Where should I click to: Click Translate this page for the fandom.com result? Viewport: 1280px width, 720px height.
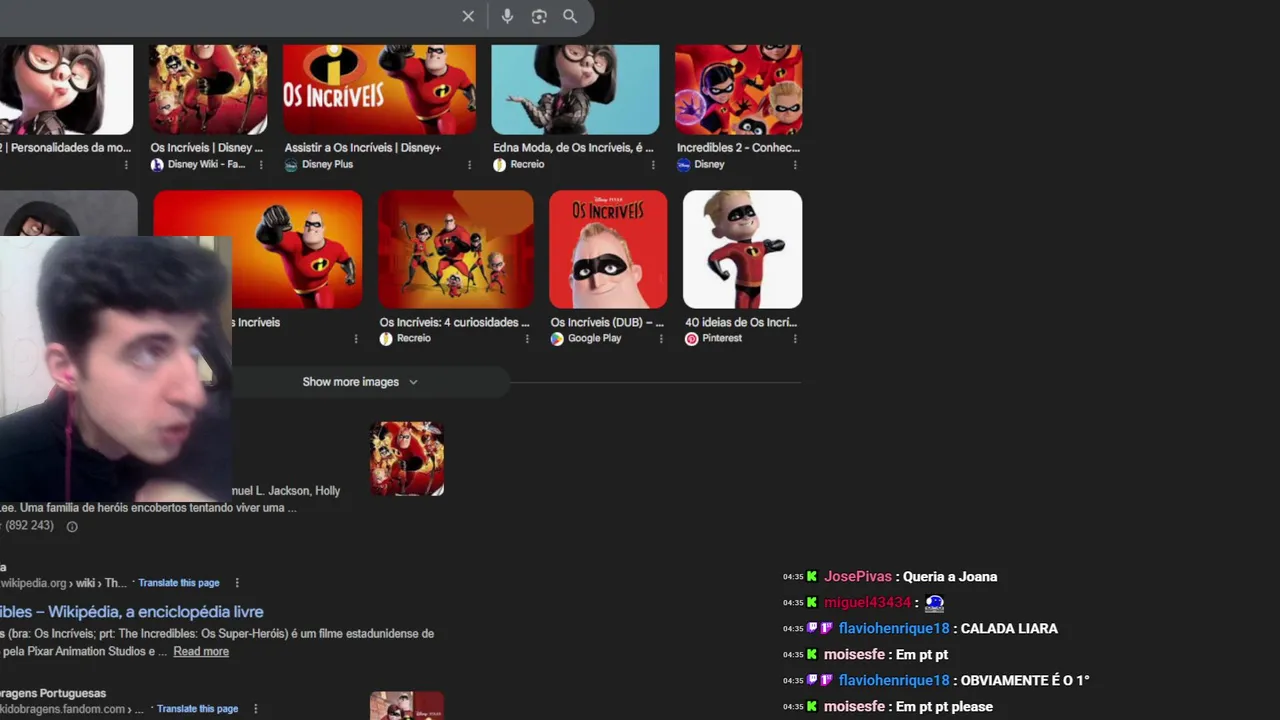pyautogui.click(x=197, y=709)
